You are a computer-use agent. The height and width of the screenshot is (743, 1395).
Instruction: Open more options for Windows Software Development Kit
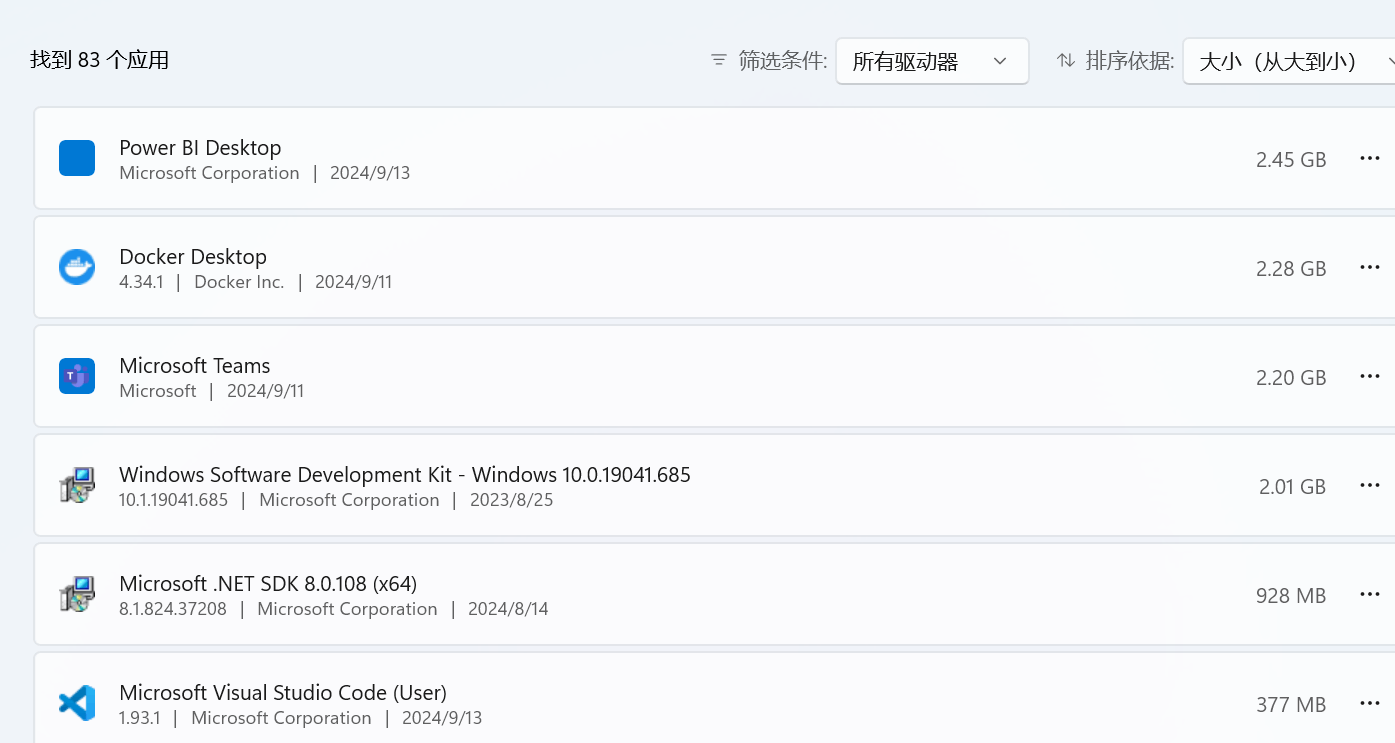click(x=1370, y=485)
